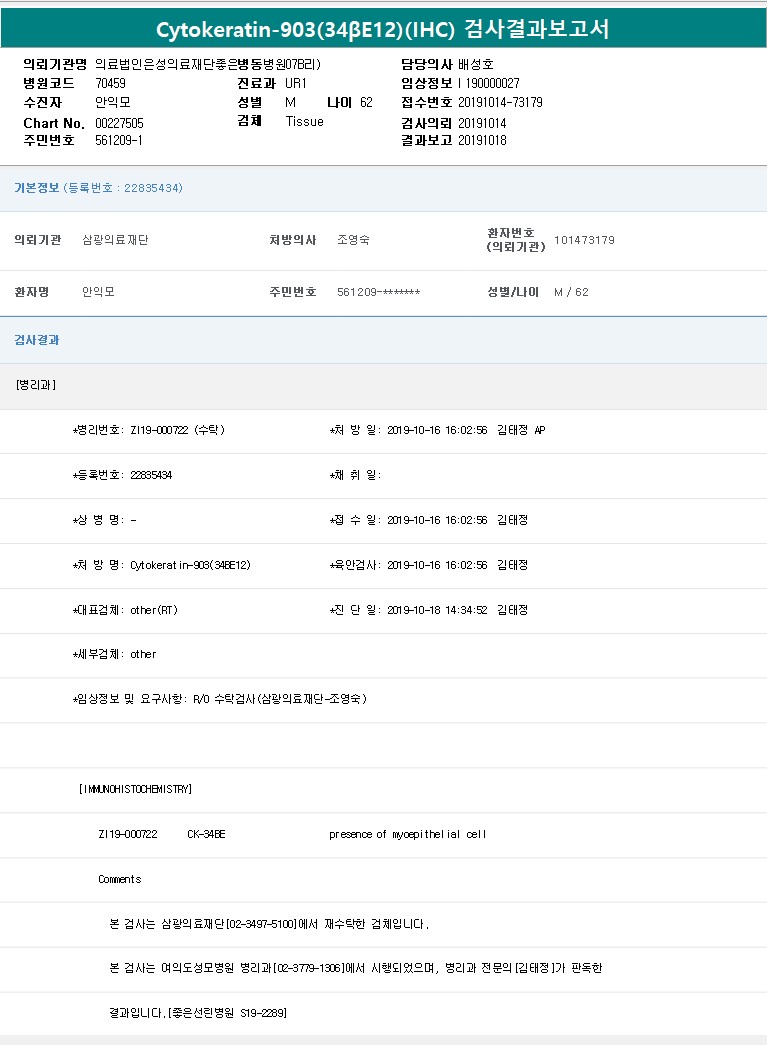The image size is (767, 1045).
Task: Select the 진단일 2019-10-18 14:34:52 timestamp
Action: 436,610
